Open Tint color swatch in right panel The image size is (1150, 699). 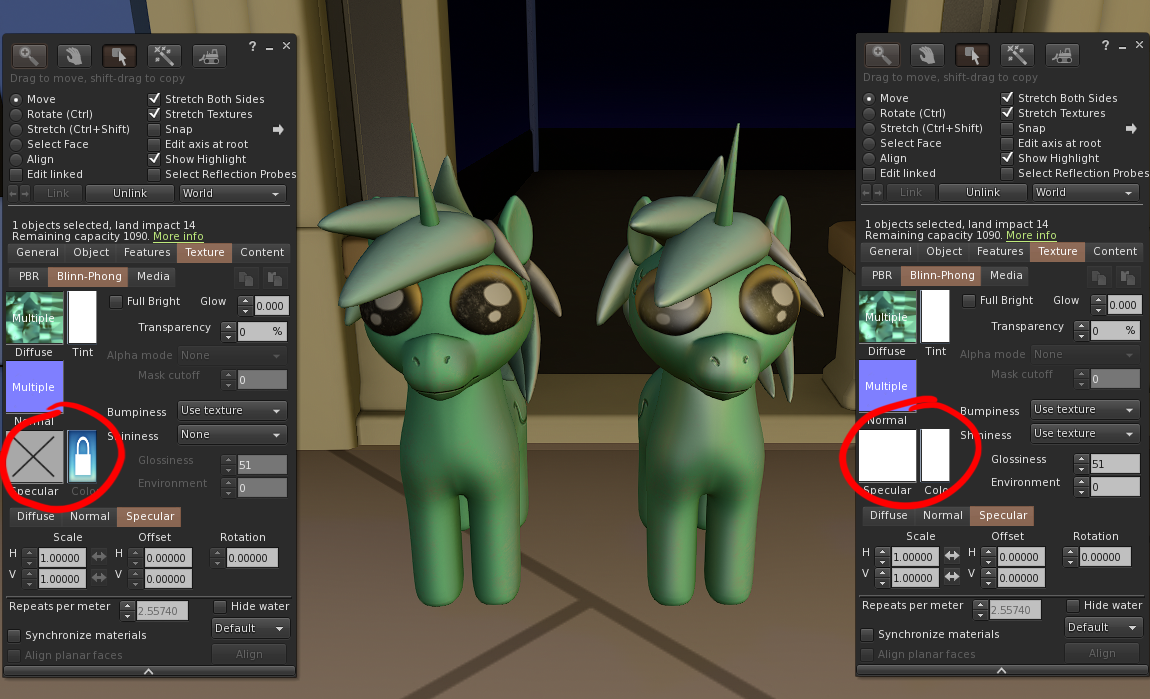pyautogui.click(x=935, y=317)
